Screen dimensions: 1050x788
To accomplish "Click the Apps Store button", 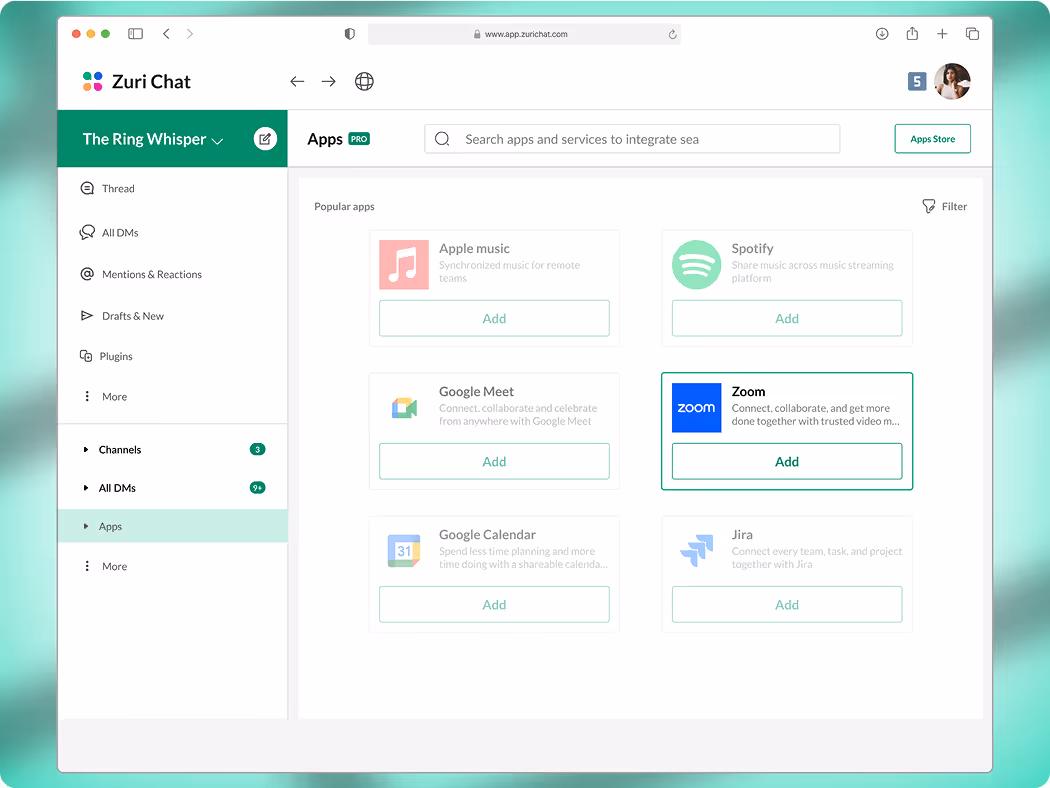I will click(x=932, y=139).
